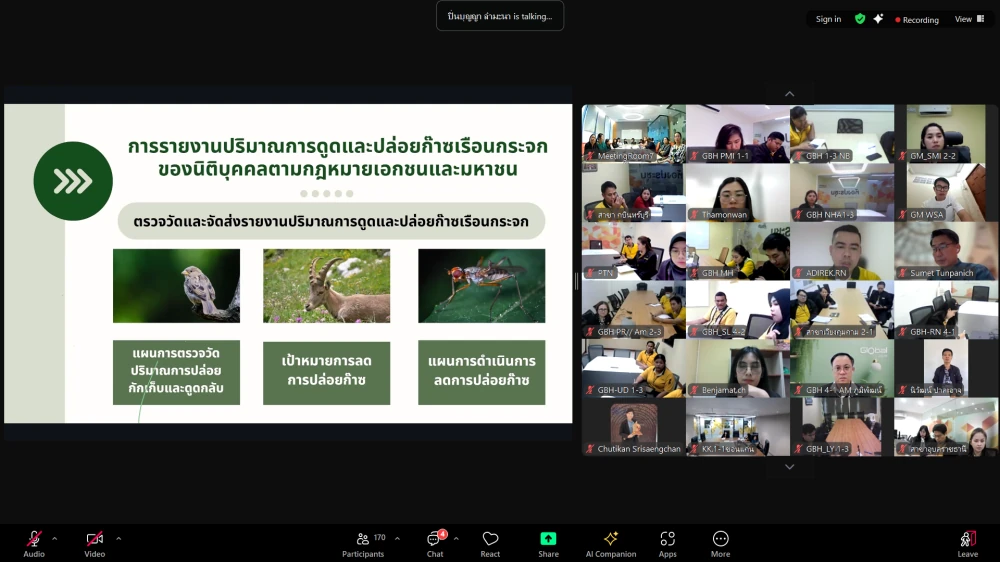Select the GBH MH video tile
Image resolution: width=1000 pixels, height=562 pixels.
(x=738, y=251)
